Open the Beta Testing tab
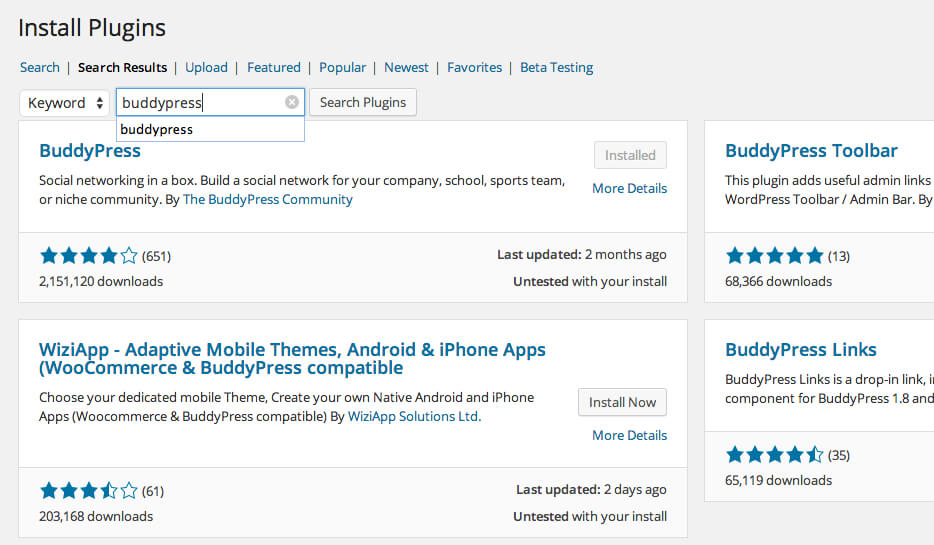The image size is (934, 545). coord(556,67)
